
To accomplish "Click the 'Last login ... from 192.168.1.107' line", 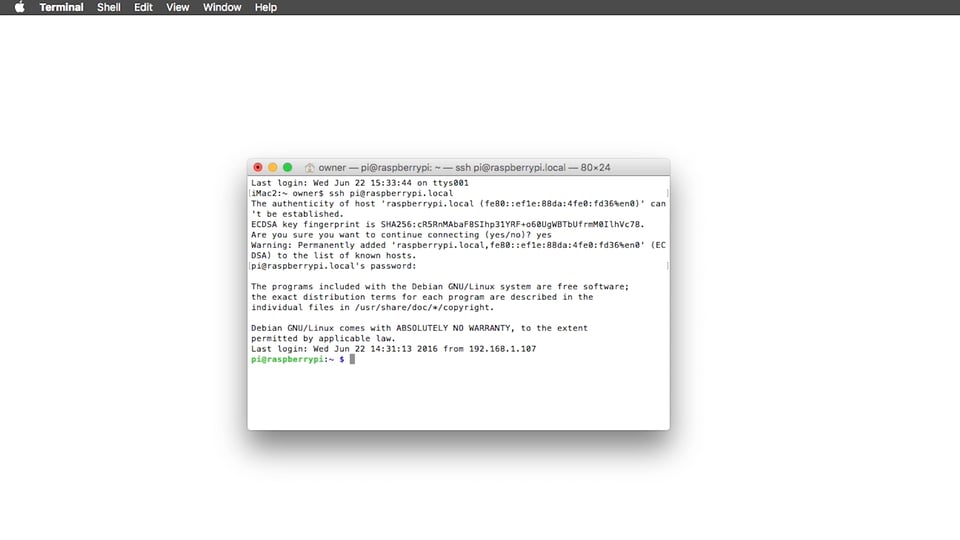I will click(394, 349).
